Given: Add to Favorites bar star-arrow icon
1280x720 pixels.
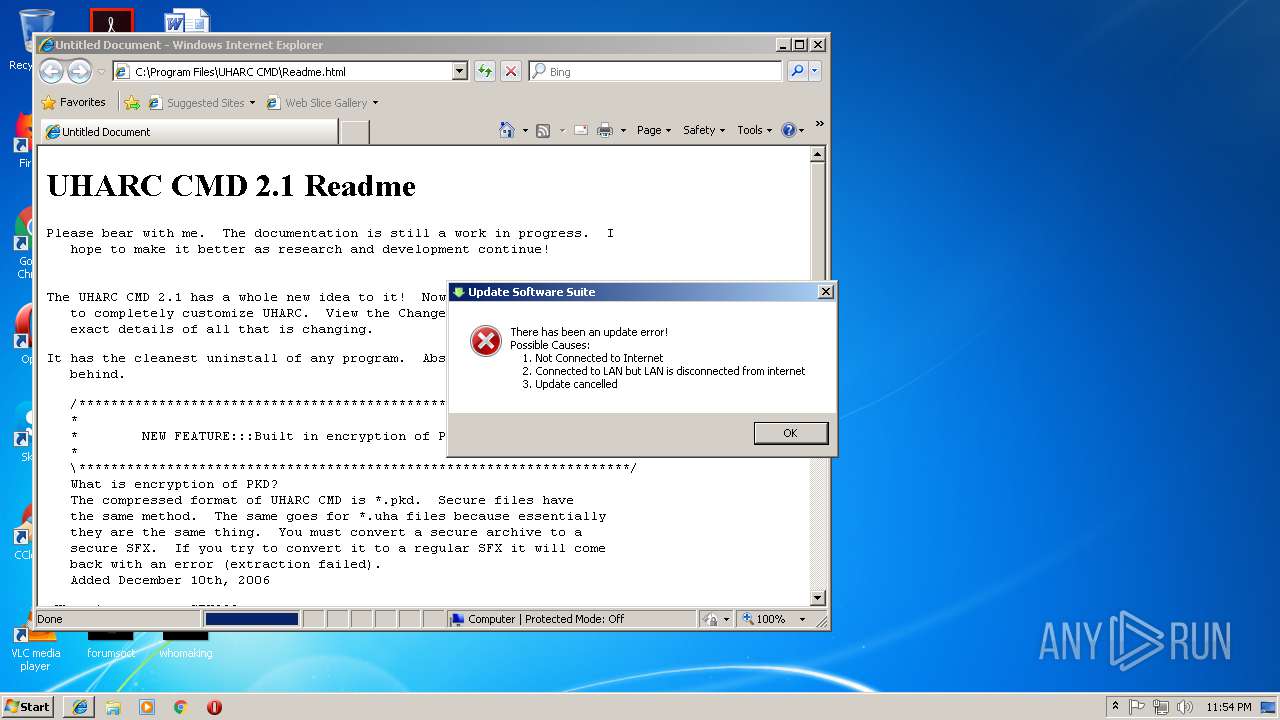Looking at the screenshot, I should tap(131, 102).
